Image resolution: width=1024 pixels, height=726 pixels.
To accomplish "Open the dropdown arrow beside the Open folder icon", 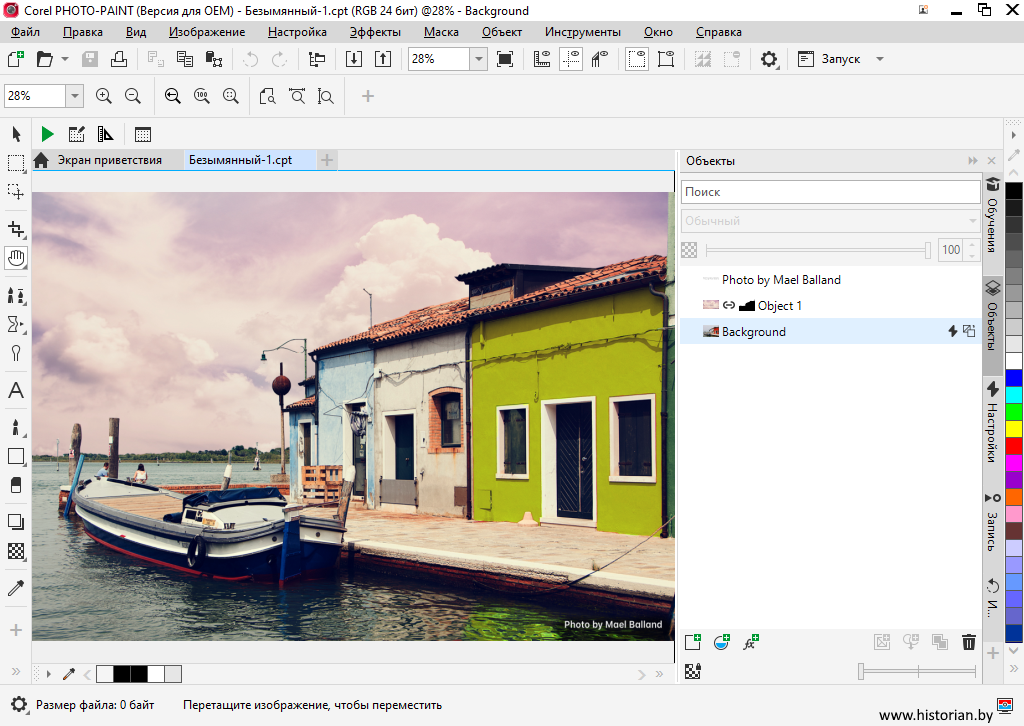I will coord(65,59).
